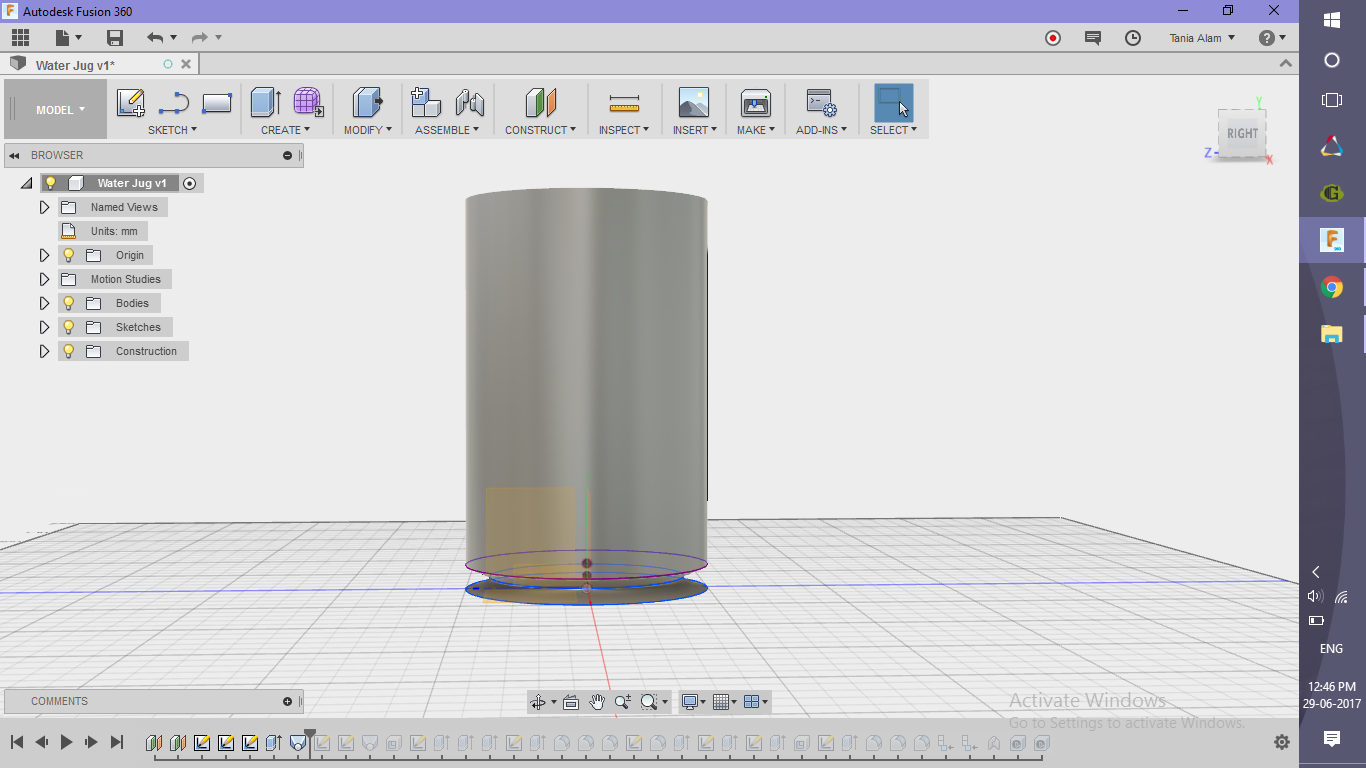The image size is (1366, 768).
Task: Expand the COMMENTS panel
Action: [x=287, y=701]
